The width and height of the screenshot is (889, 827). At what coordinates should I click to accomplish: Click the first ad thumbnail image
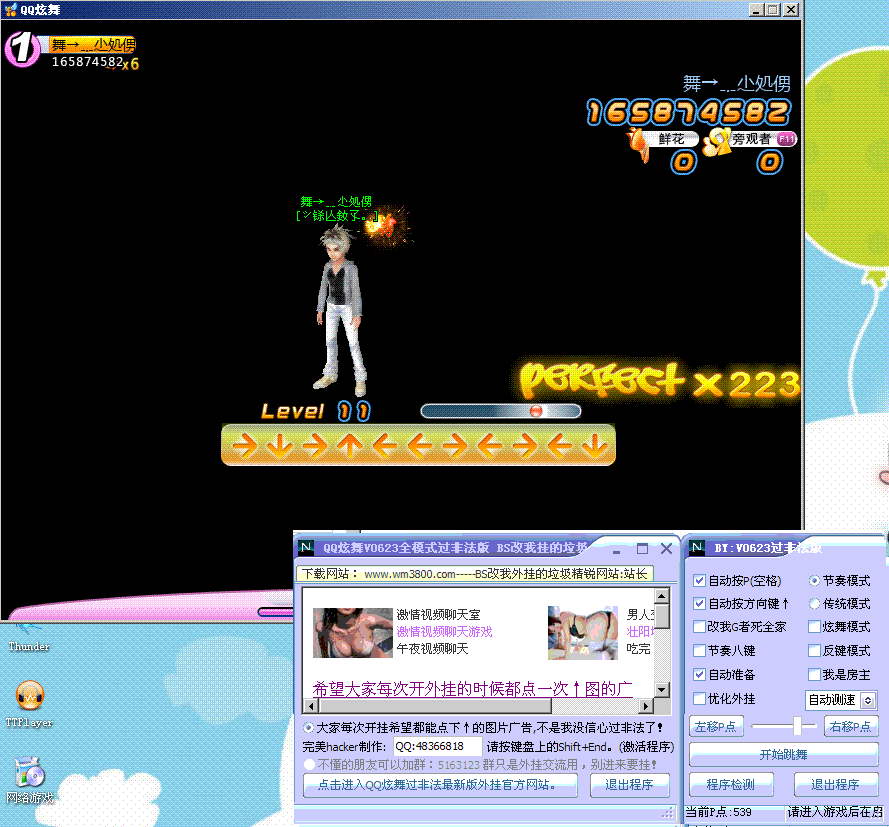click(x=353, y=633)
